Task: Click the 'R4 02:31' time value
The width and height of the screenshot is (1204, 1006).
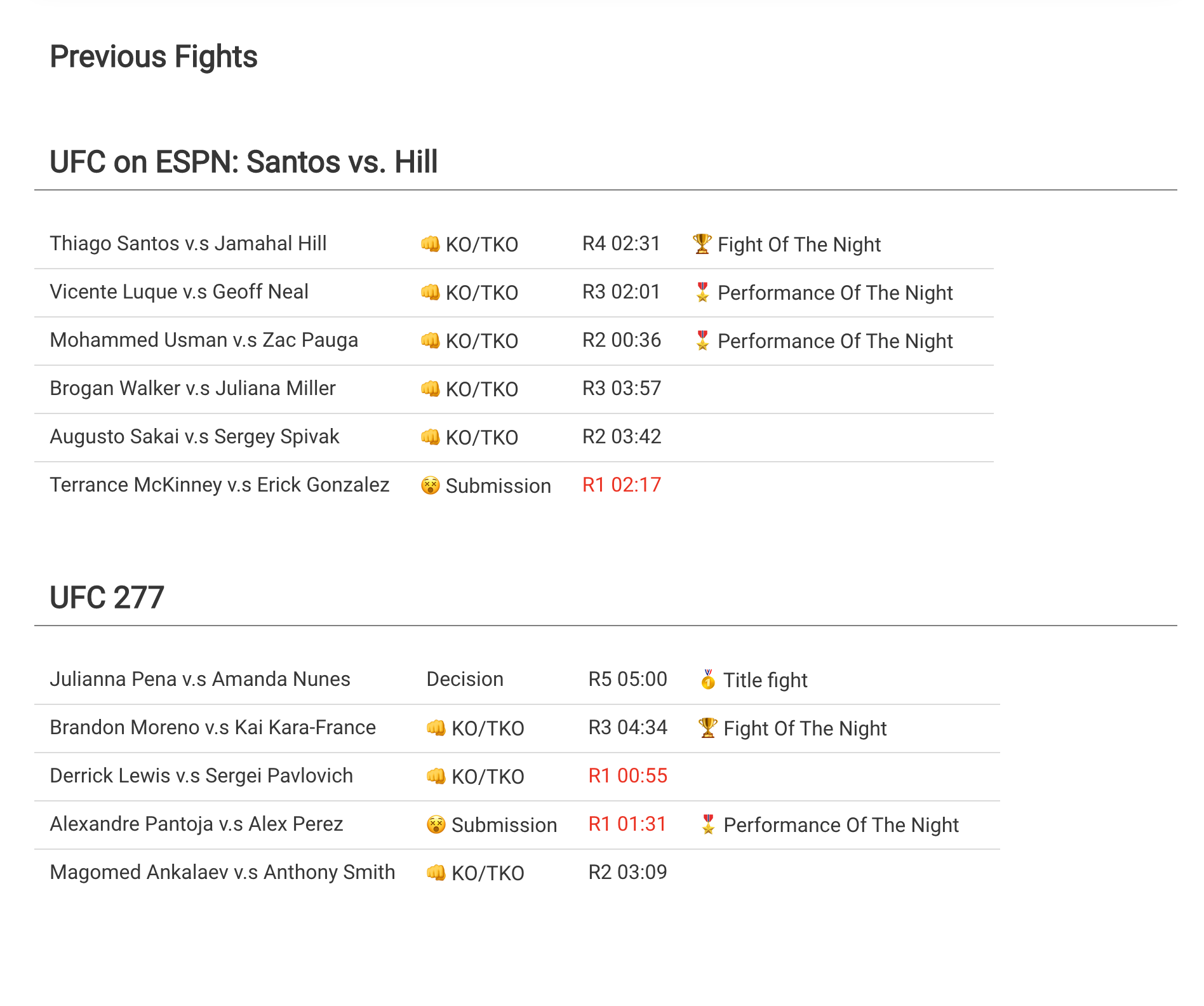Action: (622, 243)
